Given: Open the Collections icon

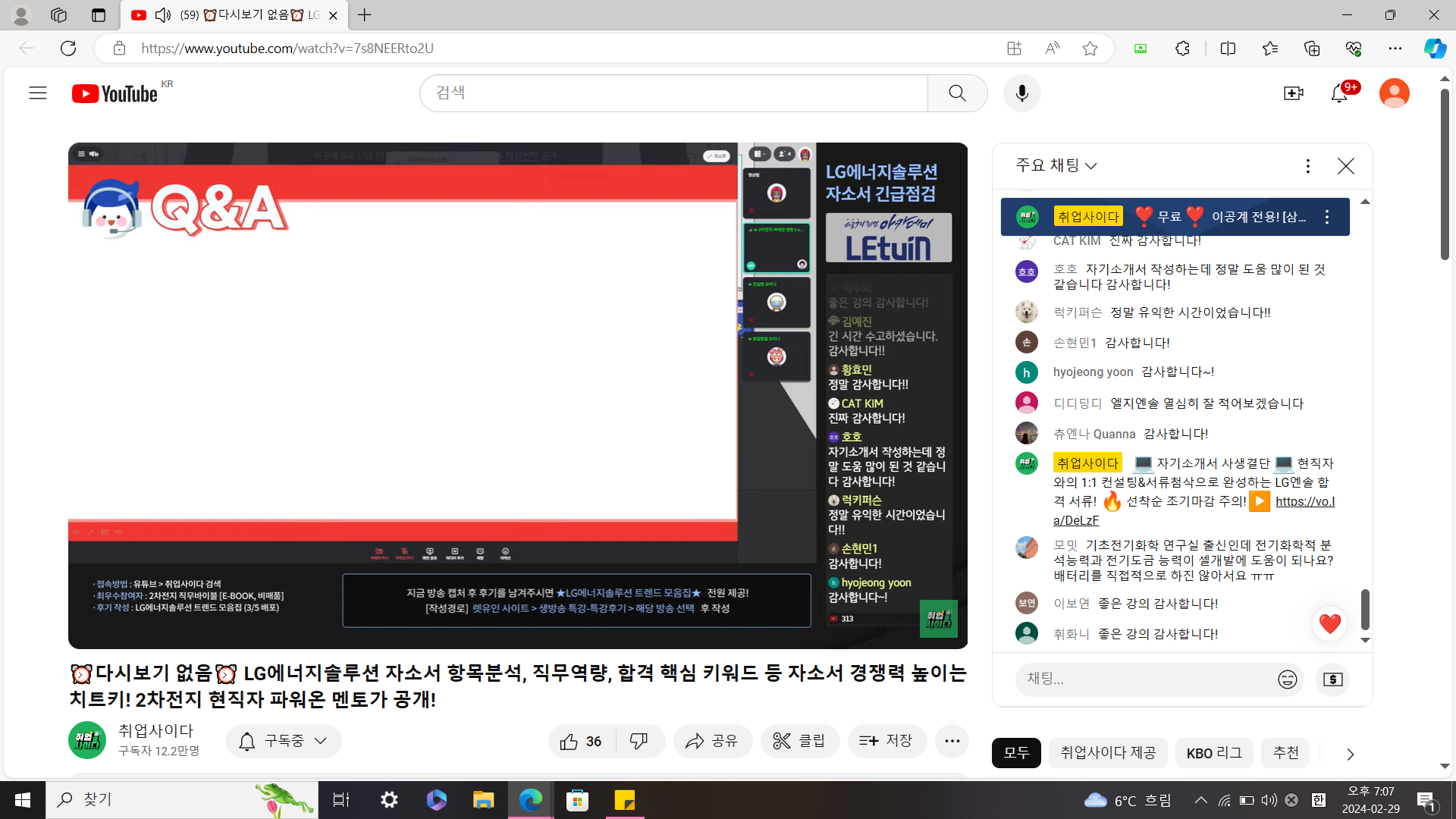Looking at the screenshot, I should pos(1312,49).
